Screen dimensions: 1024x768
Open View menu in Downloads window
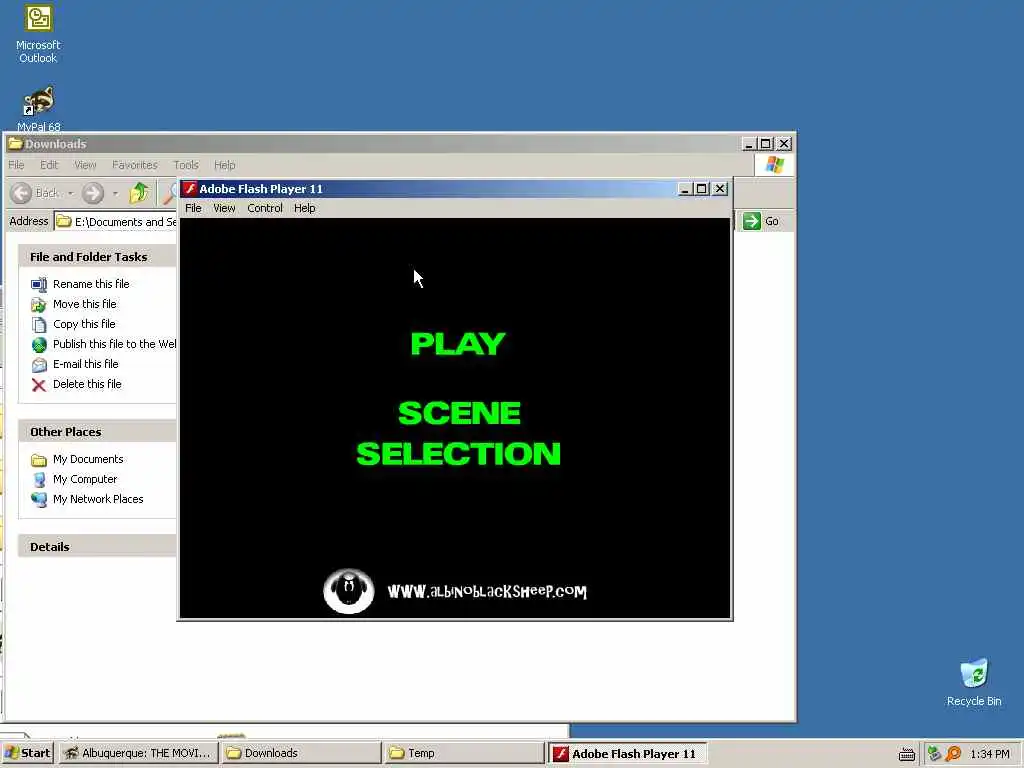[x=85, y=165]
